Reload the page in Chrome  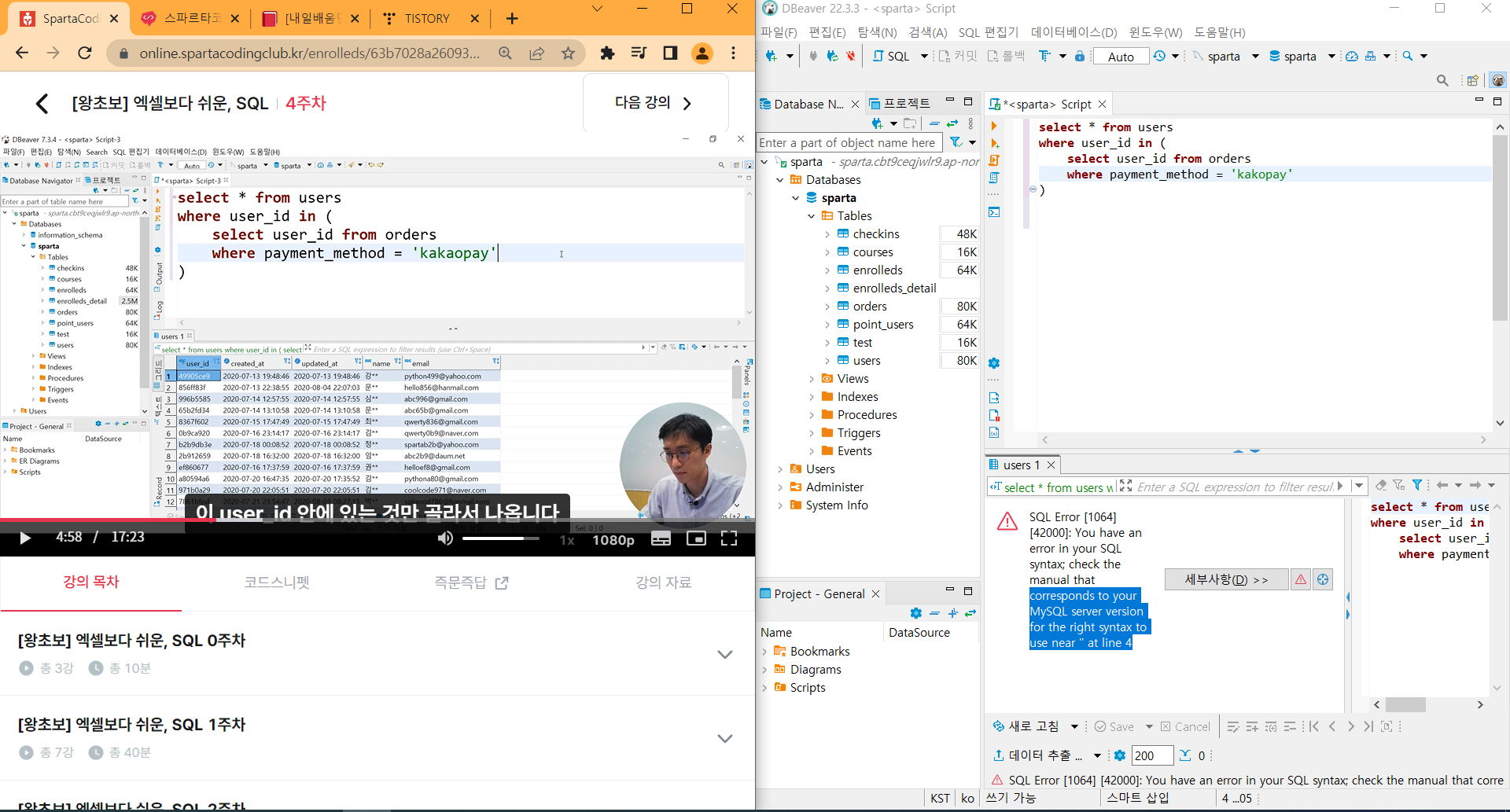click(x=85, y=53)
